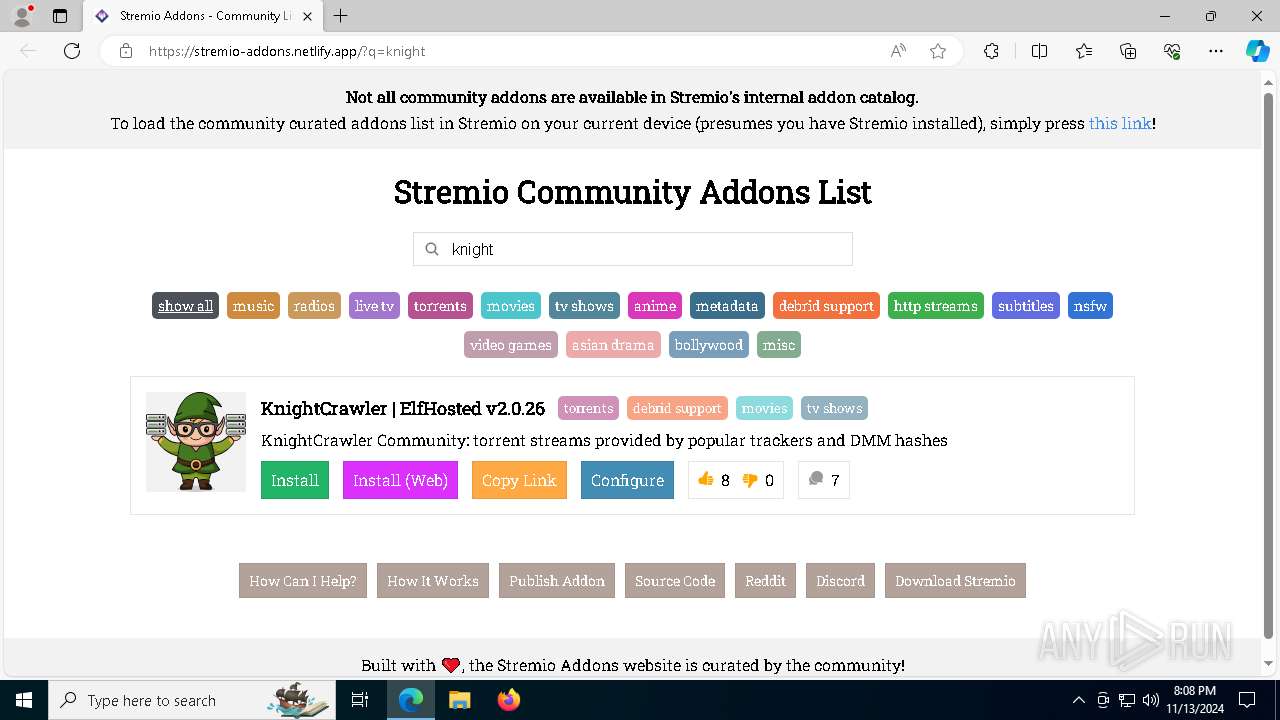The height and width of the screenshot is (720, 1280).
Task: Open the How It Works link
Action: [x=433, y=581]
